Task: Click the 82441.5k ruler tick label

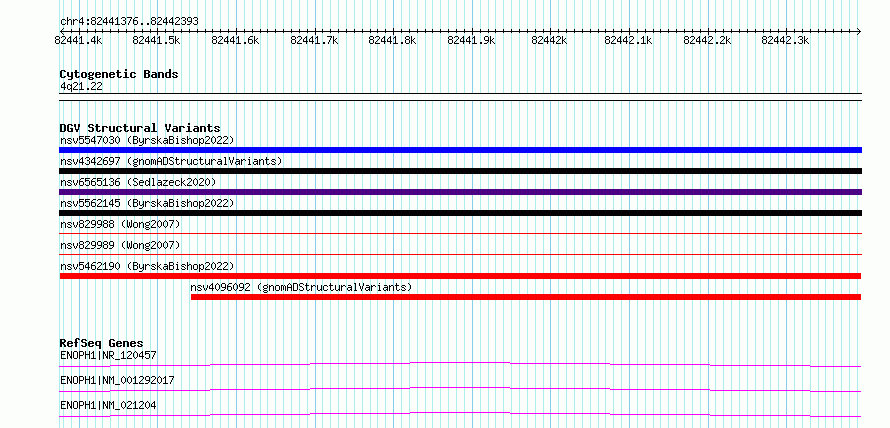Action: point(156,41)
